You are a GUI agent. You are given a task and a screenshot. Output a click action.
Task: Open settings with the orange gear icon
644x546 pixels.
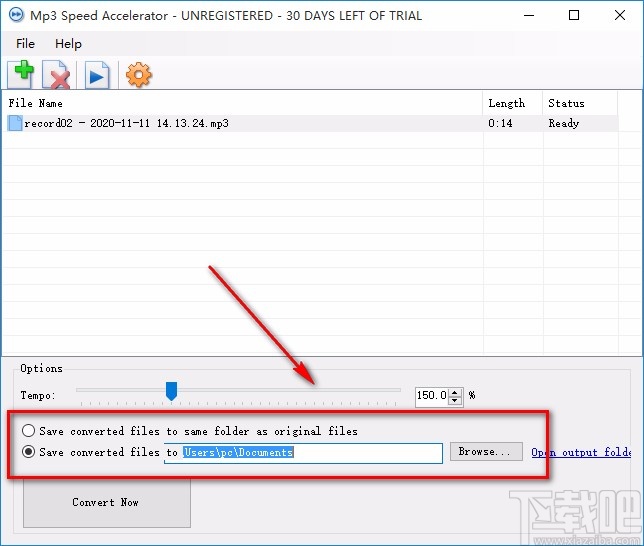(x=139, y=75)
